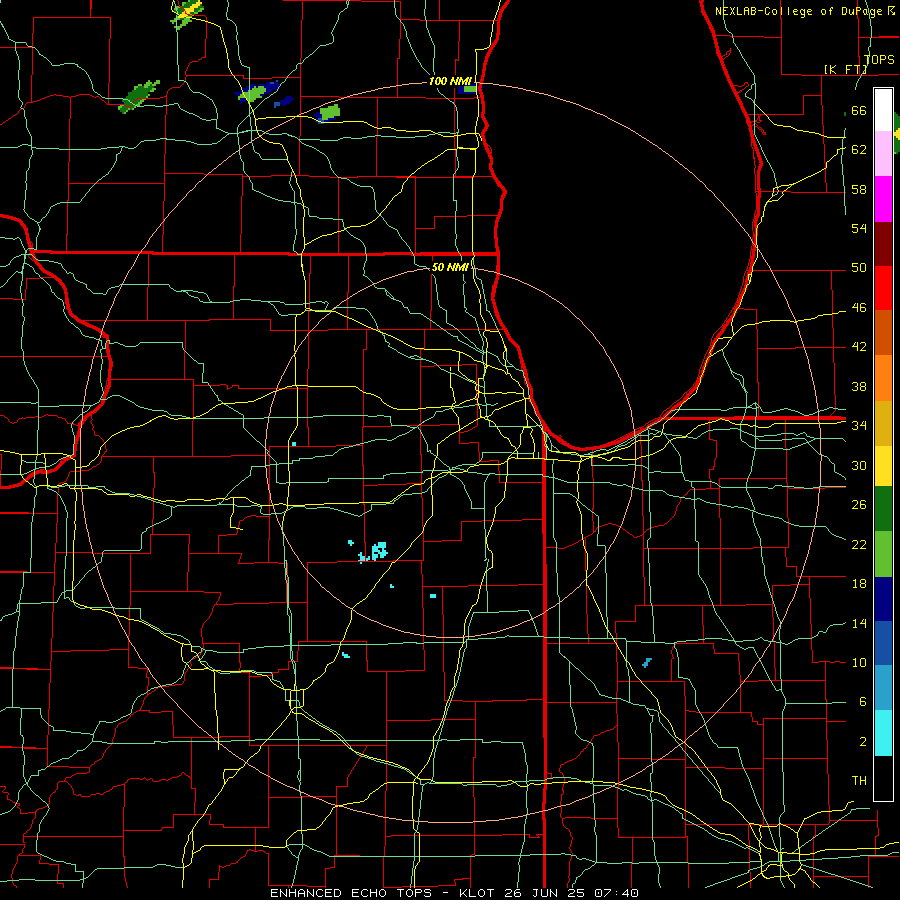The height and width of the screenshot is (900, 900).
Task: Select the light green legend swatch
Action: pyautogui.click(x=883, y=554)
